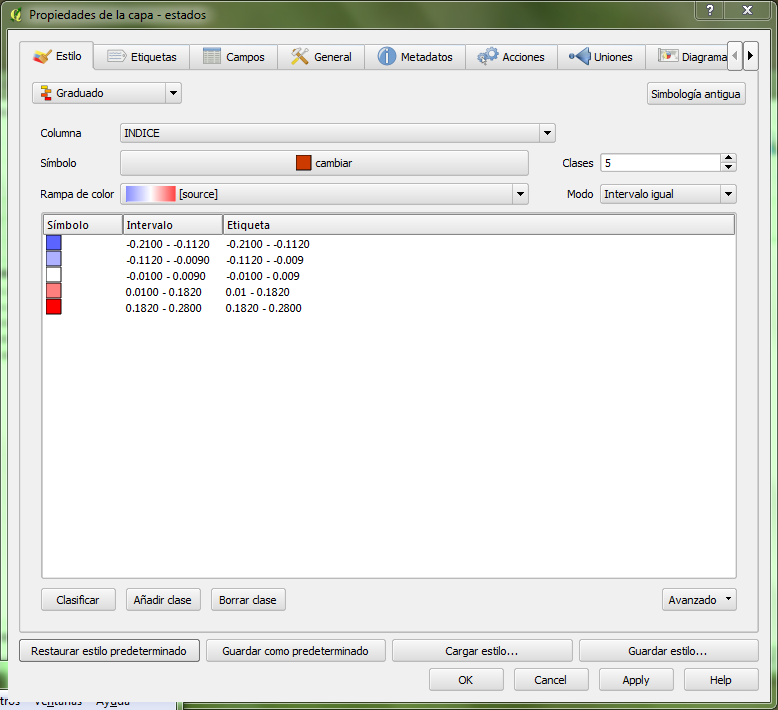Click the Cancel button
This screenshot has height=710, width=778.
551,680
